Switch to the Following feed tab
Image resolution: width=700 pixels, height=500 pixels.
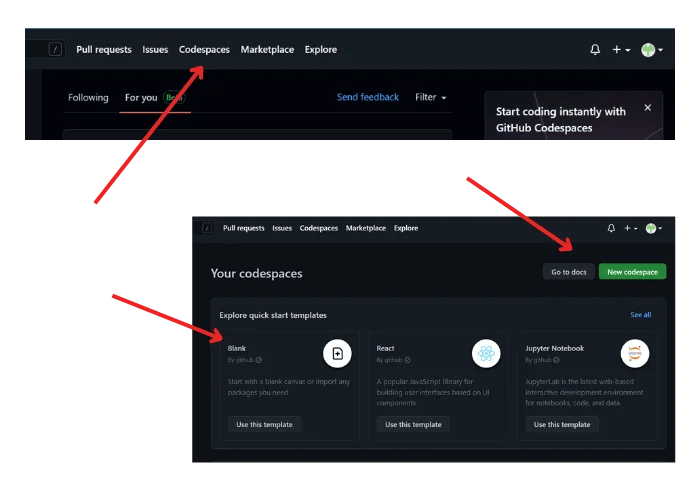88,97
